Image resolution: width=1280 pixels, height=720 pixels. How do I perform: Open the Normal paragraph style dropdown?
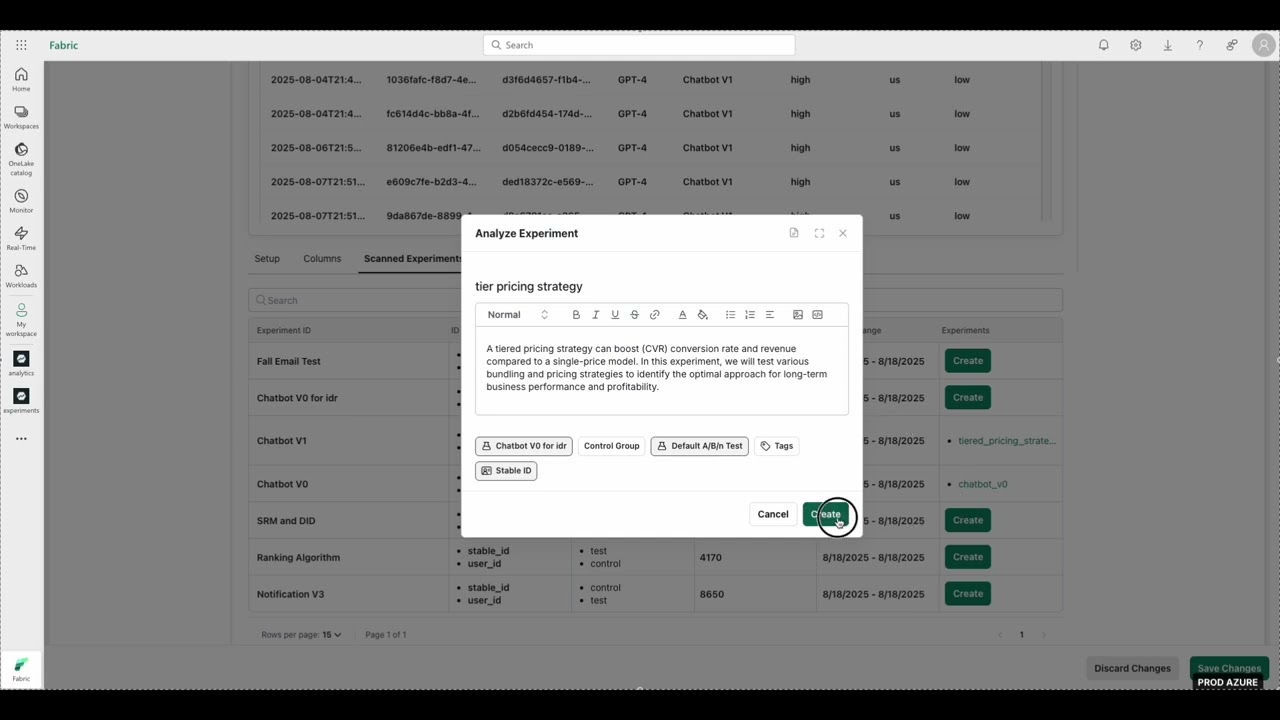(x=517, y=315)
